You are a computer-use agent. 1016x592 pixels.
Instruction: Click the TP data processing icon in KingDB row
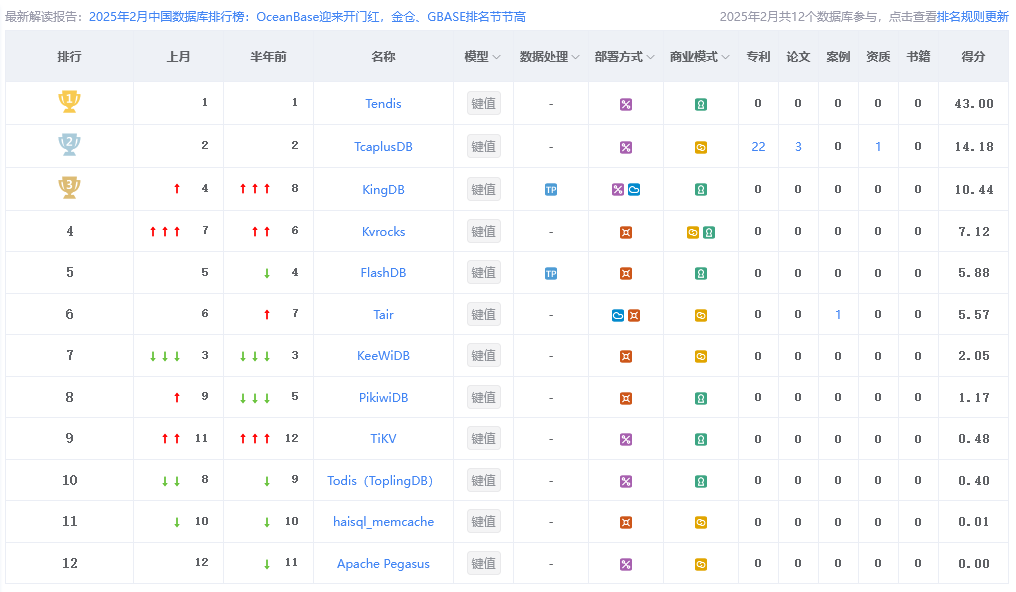551,190
